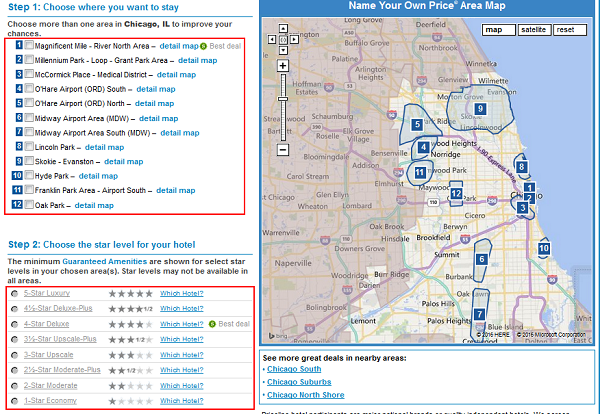This screenshot has height=414, width=600.
Task: Click map marker 5 for O'Hare North
Action: [x=417, y=124]
